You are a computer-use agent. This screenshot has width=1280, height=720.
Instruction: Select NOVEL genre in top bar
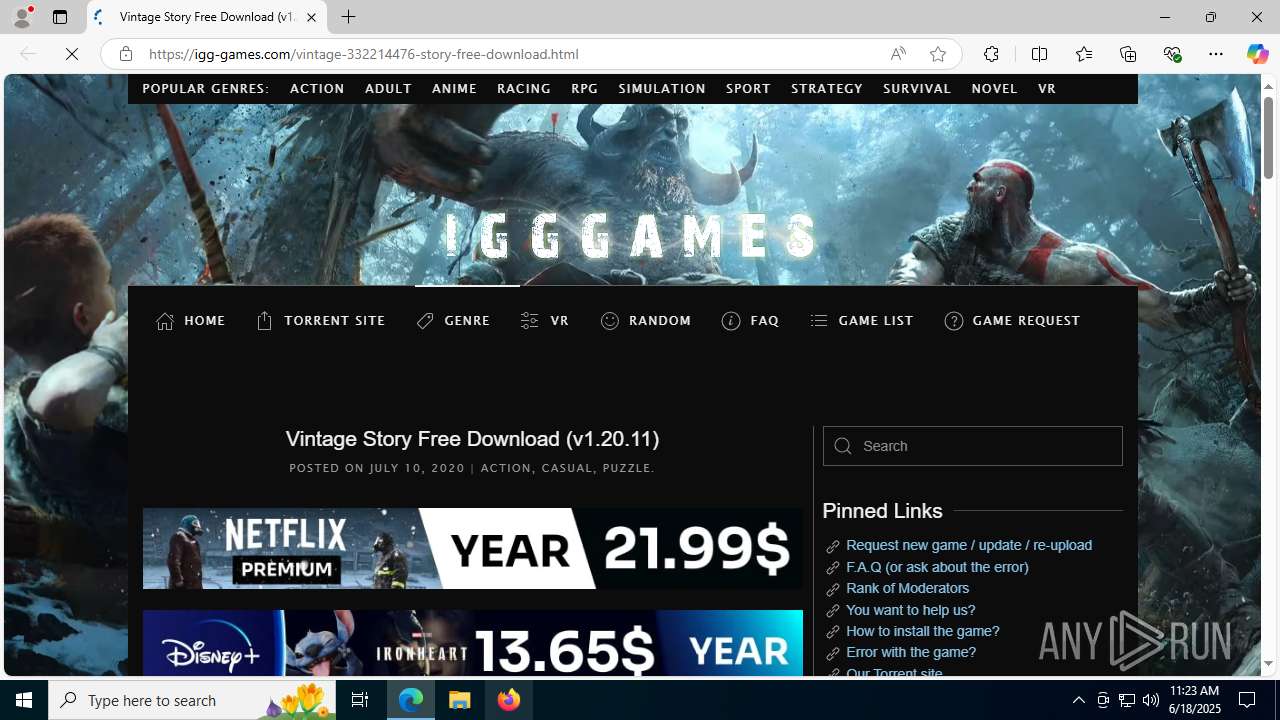coord(995,89)
